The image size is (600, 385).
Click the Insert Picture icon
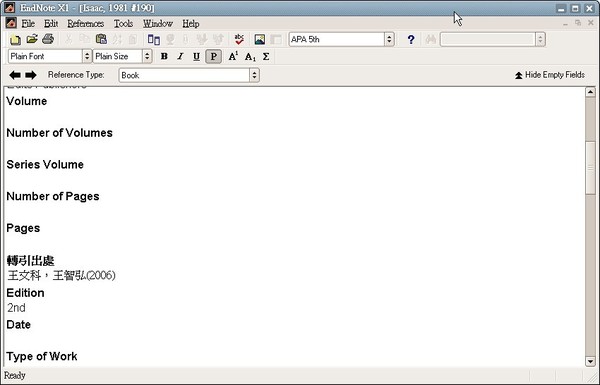tap(259, 39)
